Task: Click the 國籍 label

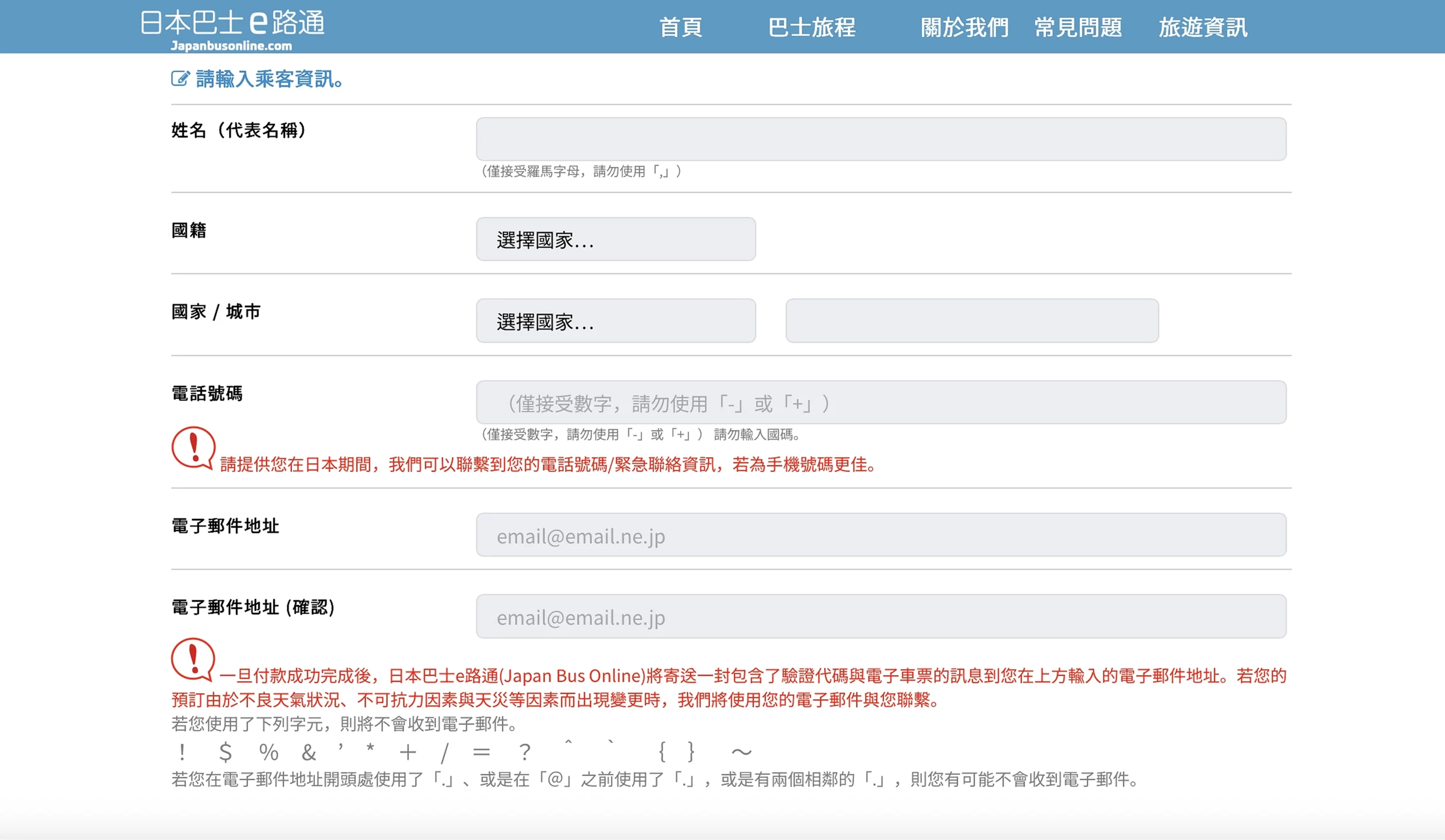Action: [189, 230]
